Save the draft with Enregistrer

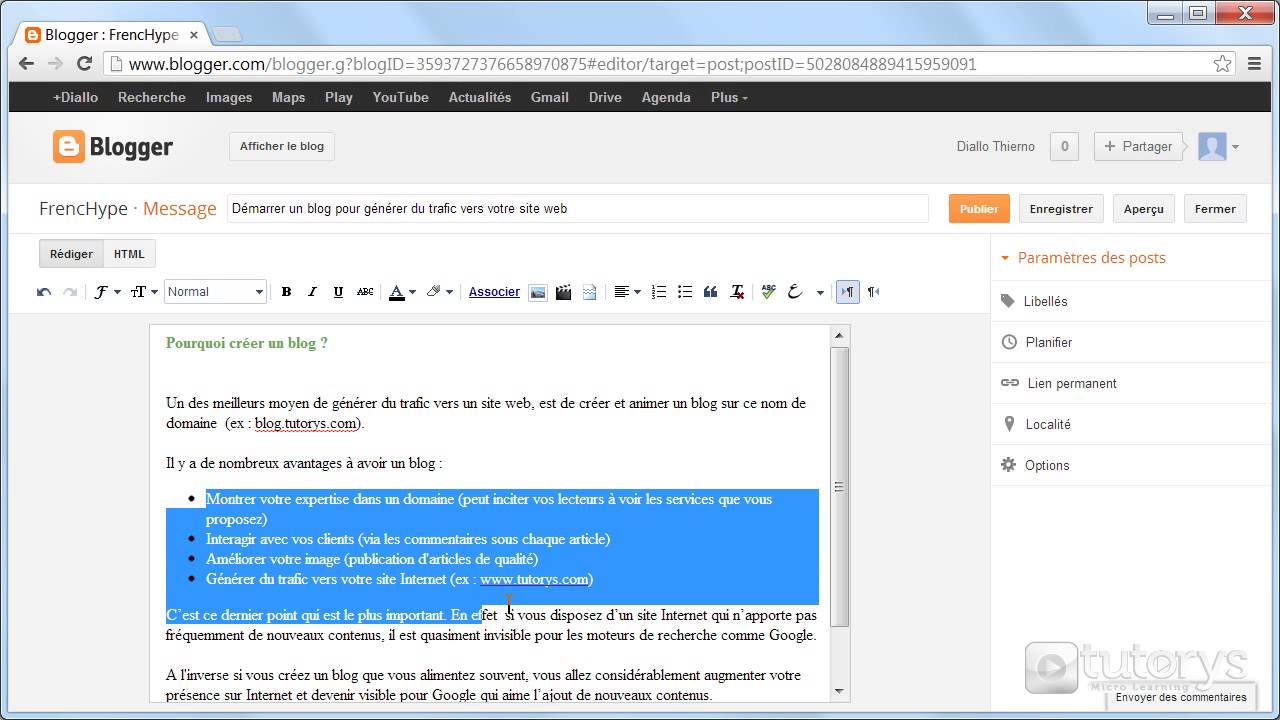[1061, 209]
